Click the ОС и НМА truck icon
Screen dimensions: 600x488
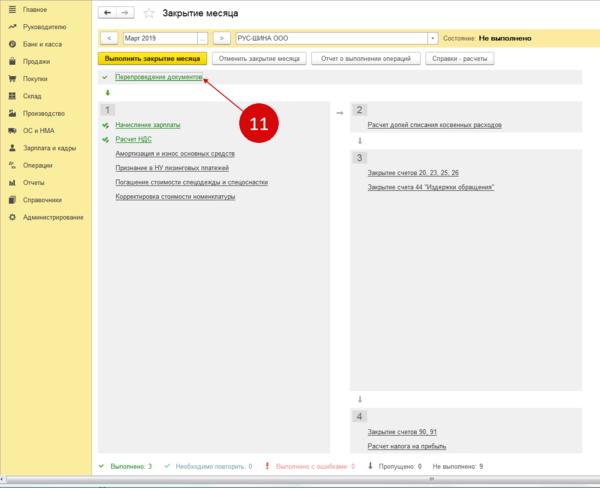(x=12, y=131)
